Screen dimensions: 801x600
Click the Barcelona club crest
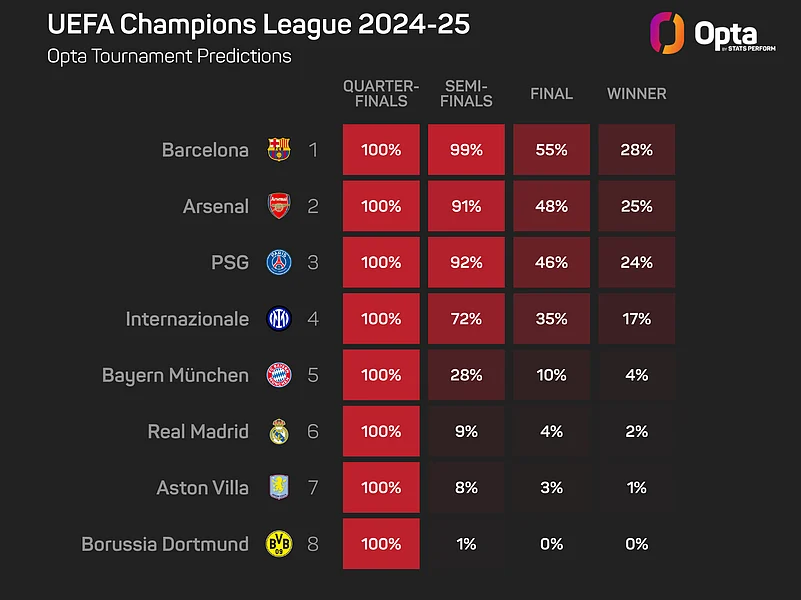coord(279,150)
